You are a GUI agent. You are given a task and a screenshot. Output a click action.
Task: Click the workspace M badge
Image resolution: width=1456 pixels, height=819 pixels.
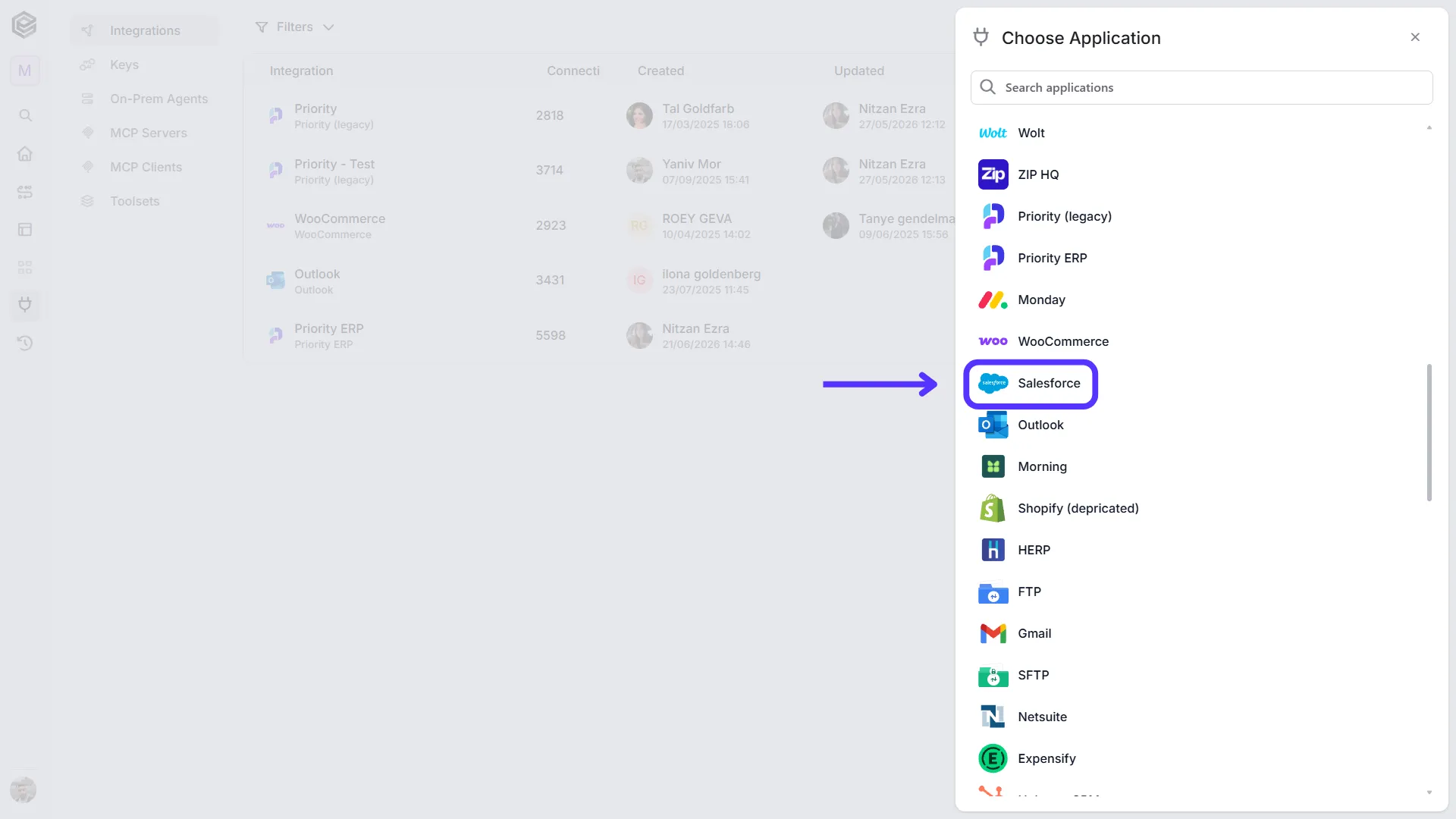point(25,71)
